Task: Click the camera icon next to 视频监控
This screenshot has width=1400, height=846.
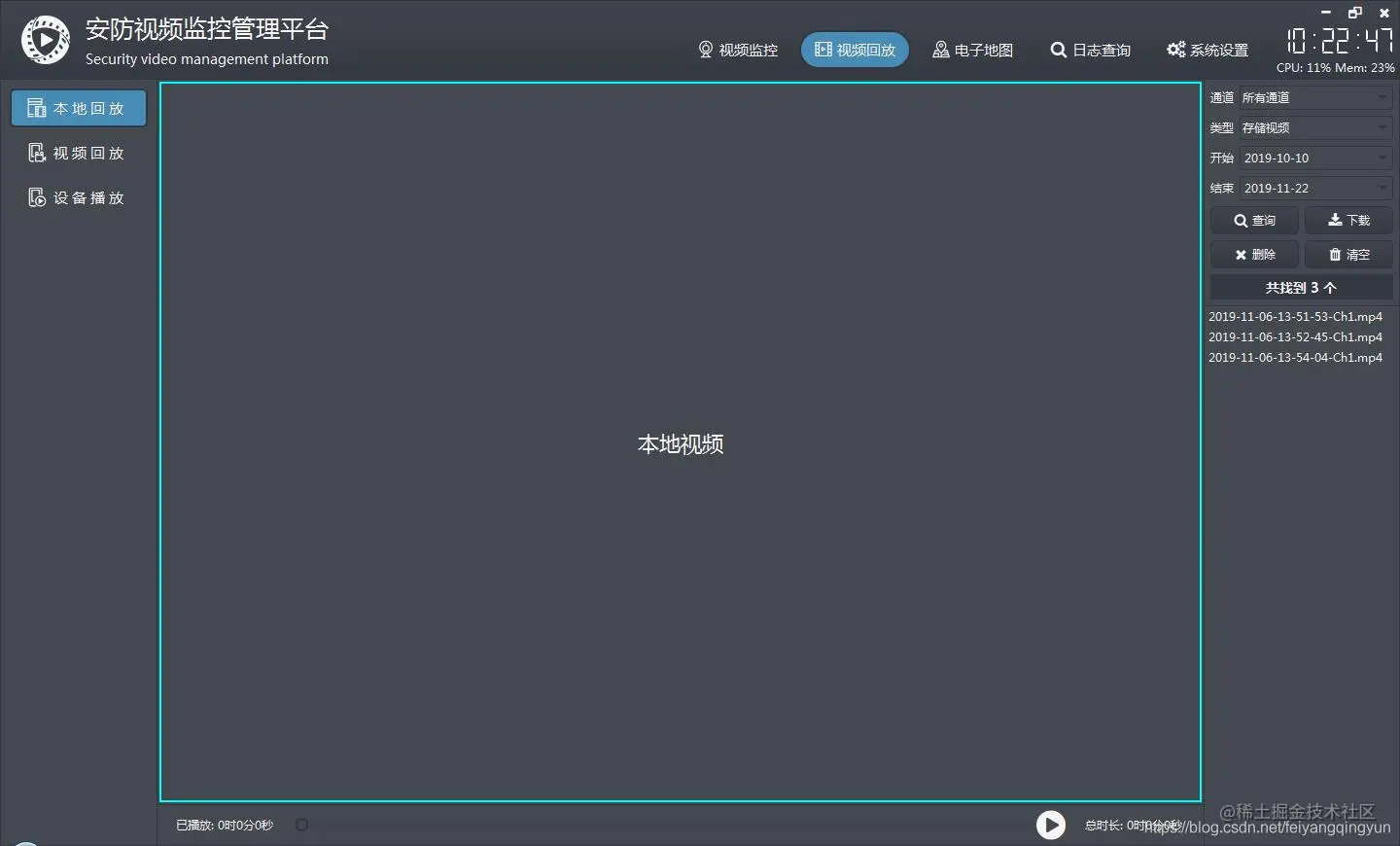Action: pos(704,50)
